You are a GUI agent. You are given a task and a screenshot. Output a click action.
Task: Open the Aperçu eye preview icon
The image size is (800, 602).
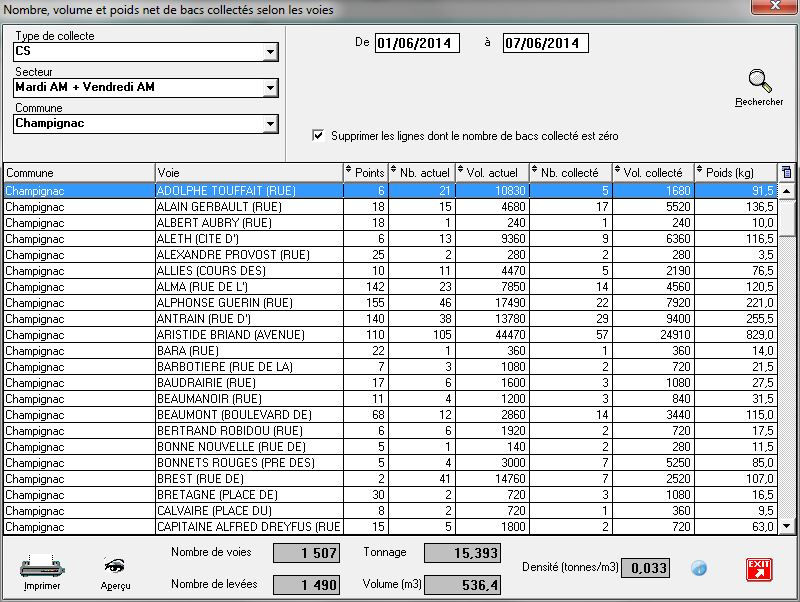click(115, 566)
